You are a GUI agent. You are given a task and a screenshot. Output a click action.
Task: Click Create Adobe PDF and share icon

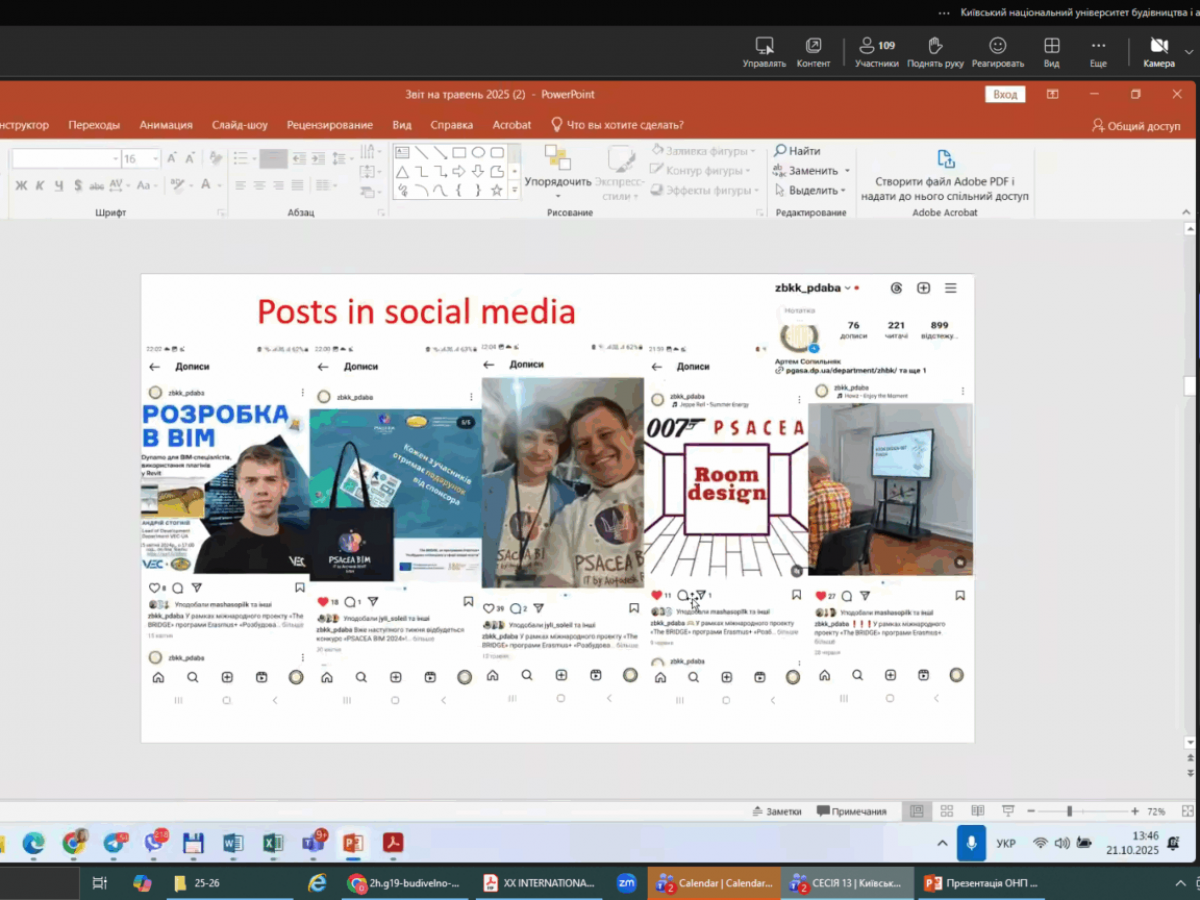945,160
